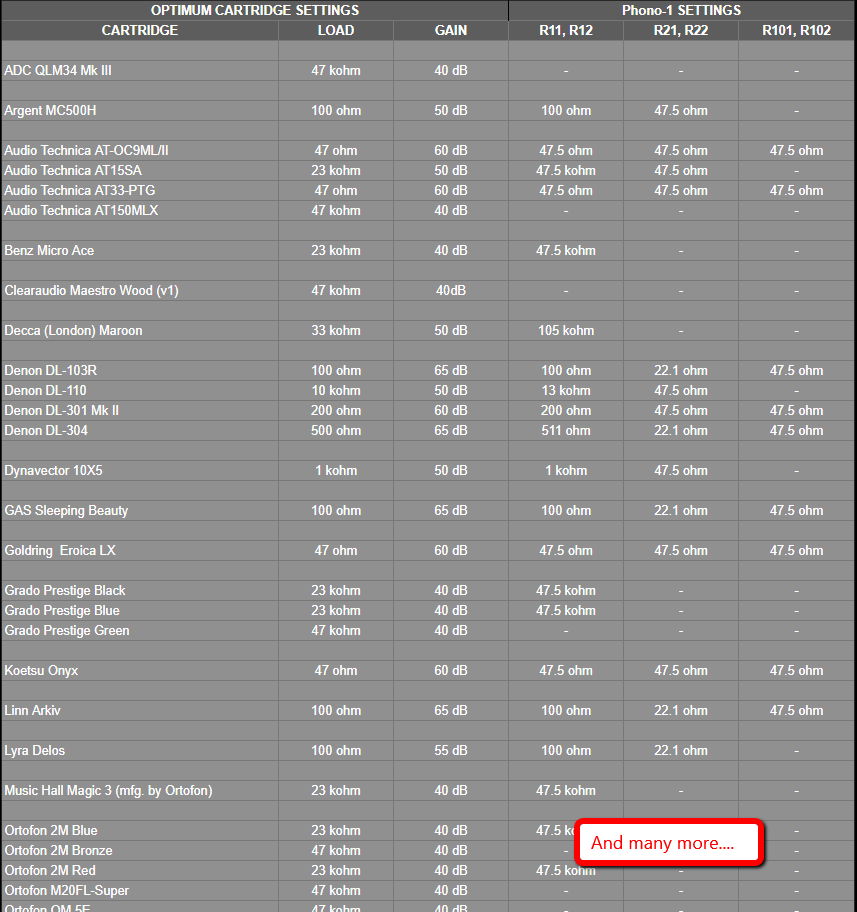Image resolution: width=857 pixels, height=912 pixels.
Task: Select the Benz Micro Ace cartridge name
Action: point(49,251)
